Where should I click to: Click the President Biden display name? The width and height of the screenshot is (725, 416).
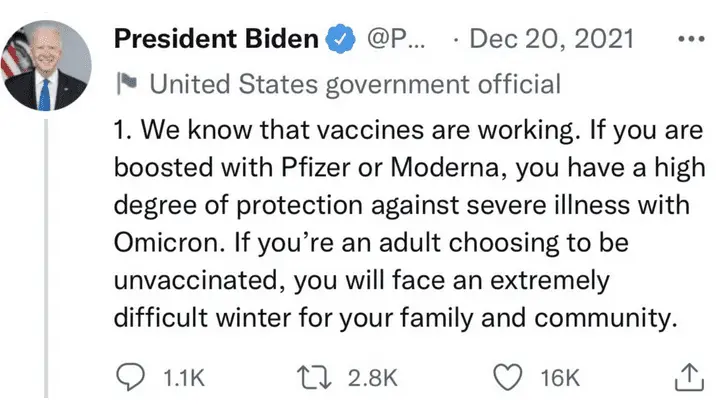(220, 40)
